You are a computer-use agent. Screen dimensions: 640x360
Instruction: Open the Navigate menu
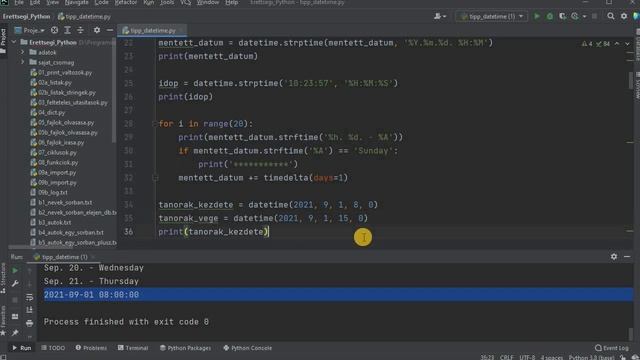76,2
